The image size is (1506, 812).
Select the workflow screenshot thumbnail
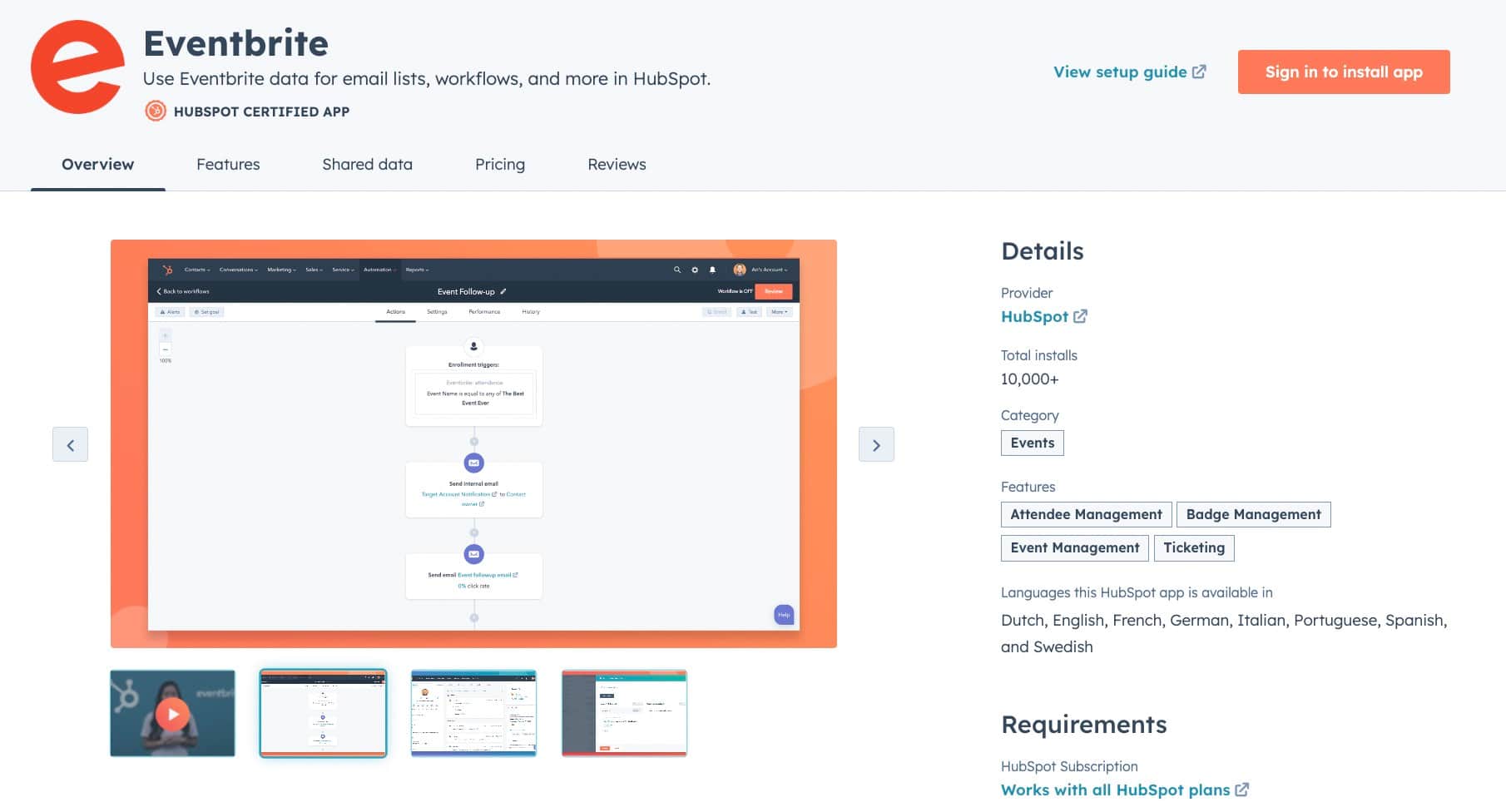pos(323,714)
